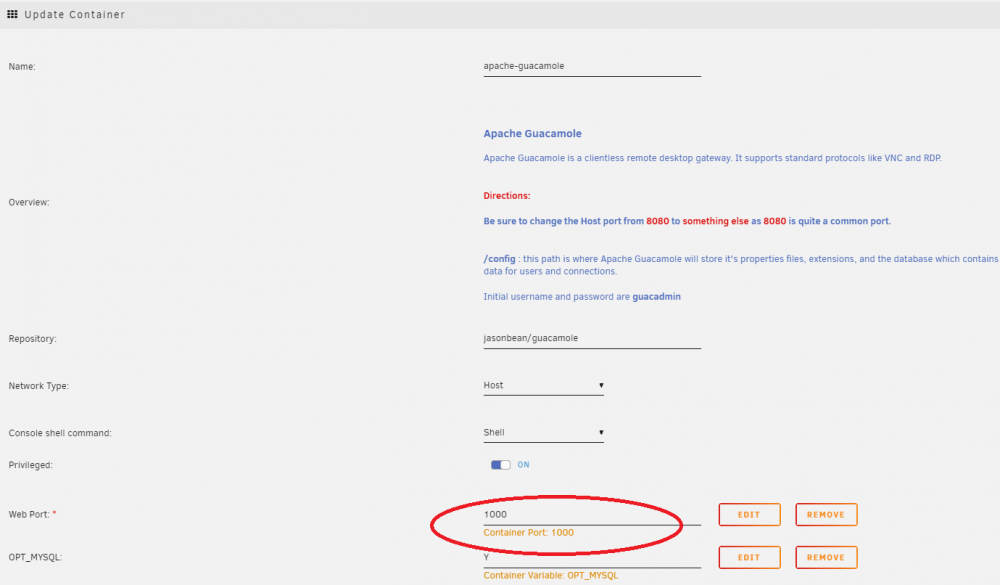Click the 'Console shell command:' label

(60, 433)
